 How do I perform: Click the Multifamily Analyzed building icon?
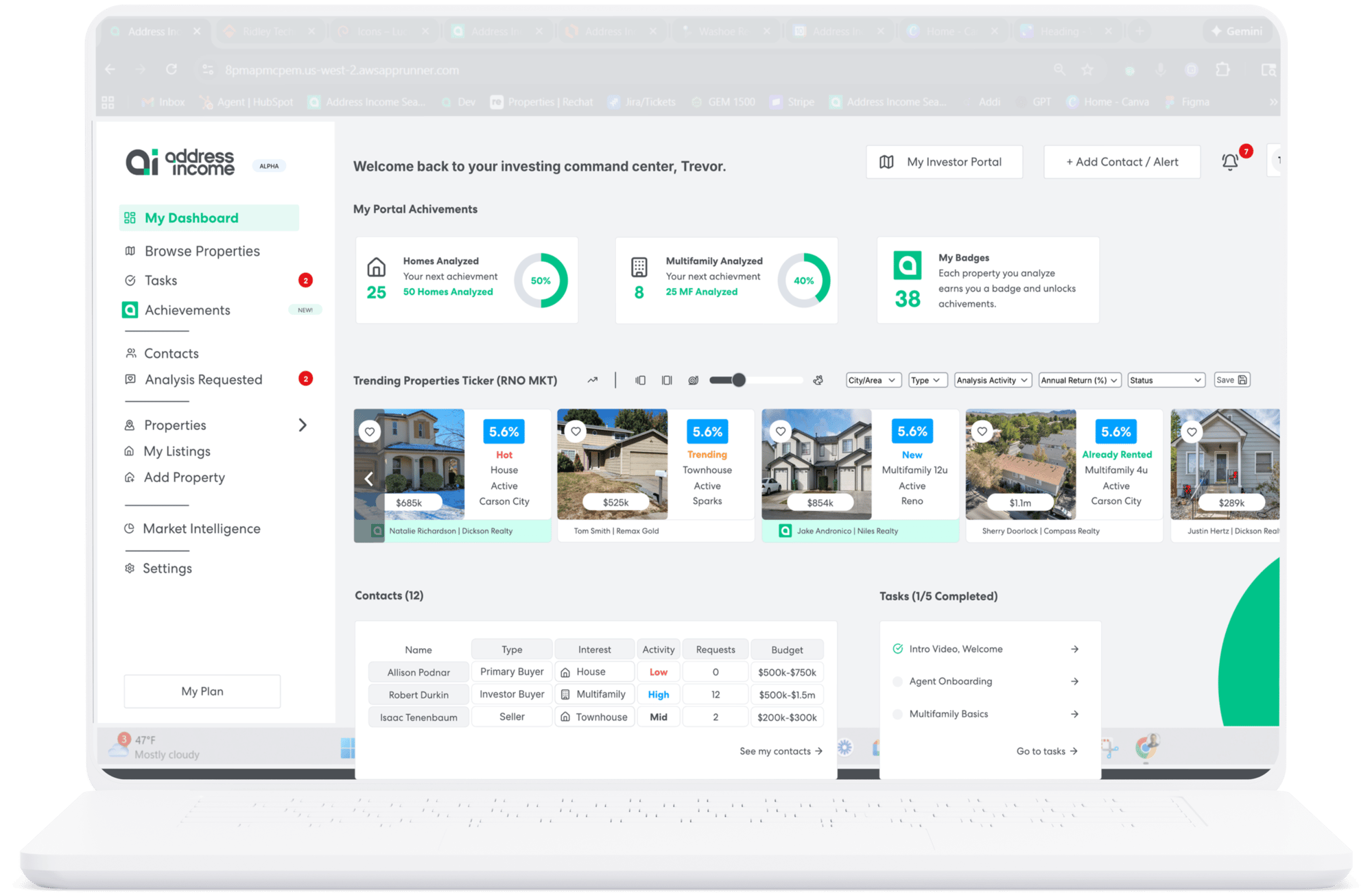pyautogui.click(x=639, y=267)
